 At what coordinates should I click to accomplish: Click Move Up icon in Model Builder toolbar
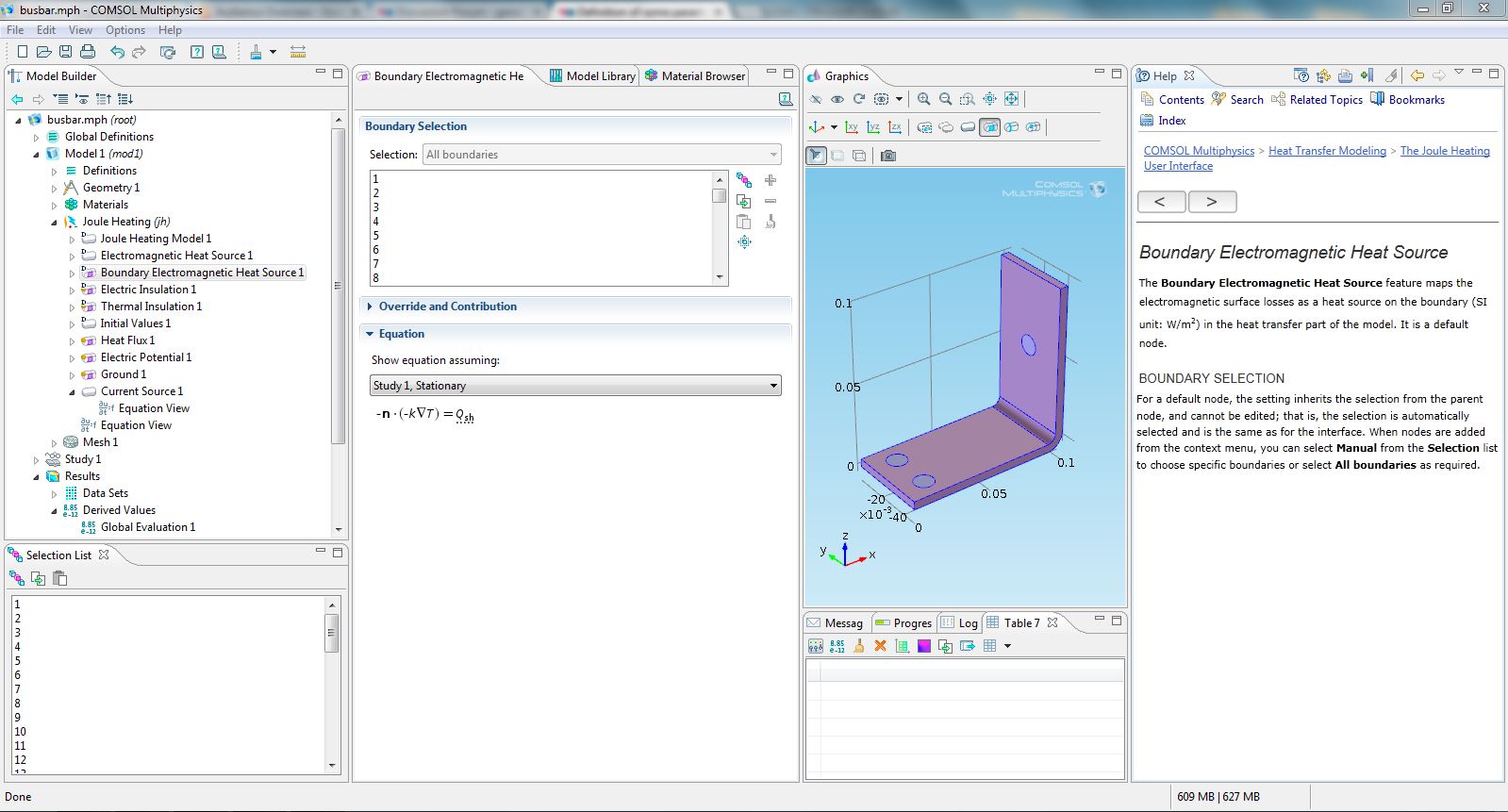click(104, 99)
